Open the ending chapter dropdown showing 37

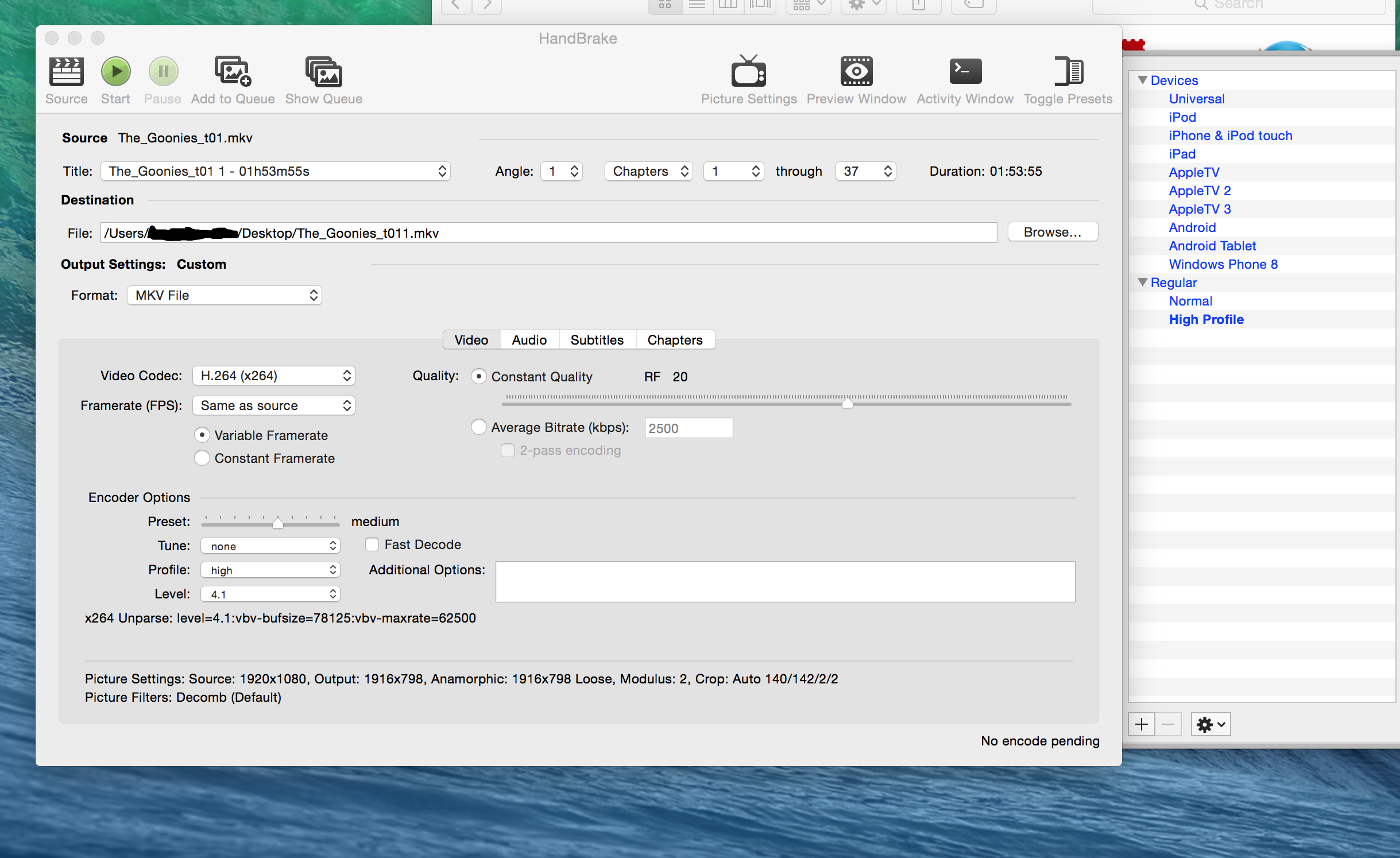[866, 171]
